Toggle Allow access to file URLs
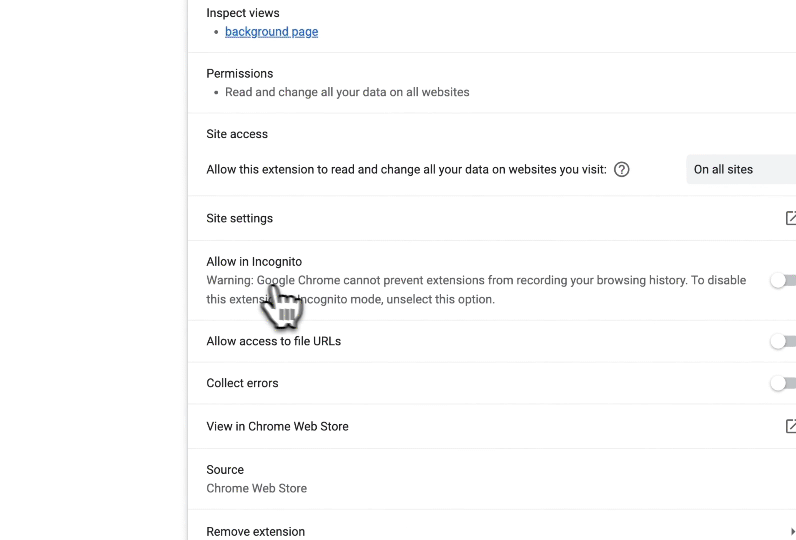Screen dimensions: 796x540 (783, 342)
